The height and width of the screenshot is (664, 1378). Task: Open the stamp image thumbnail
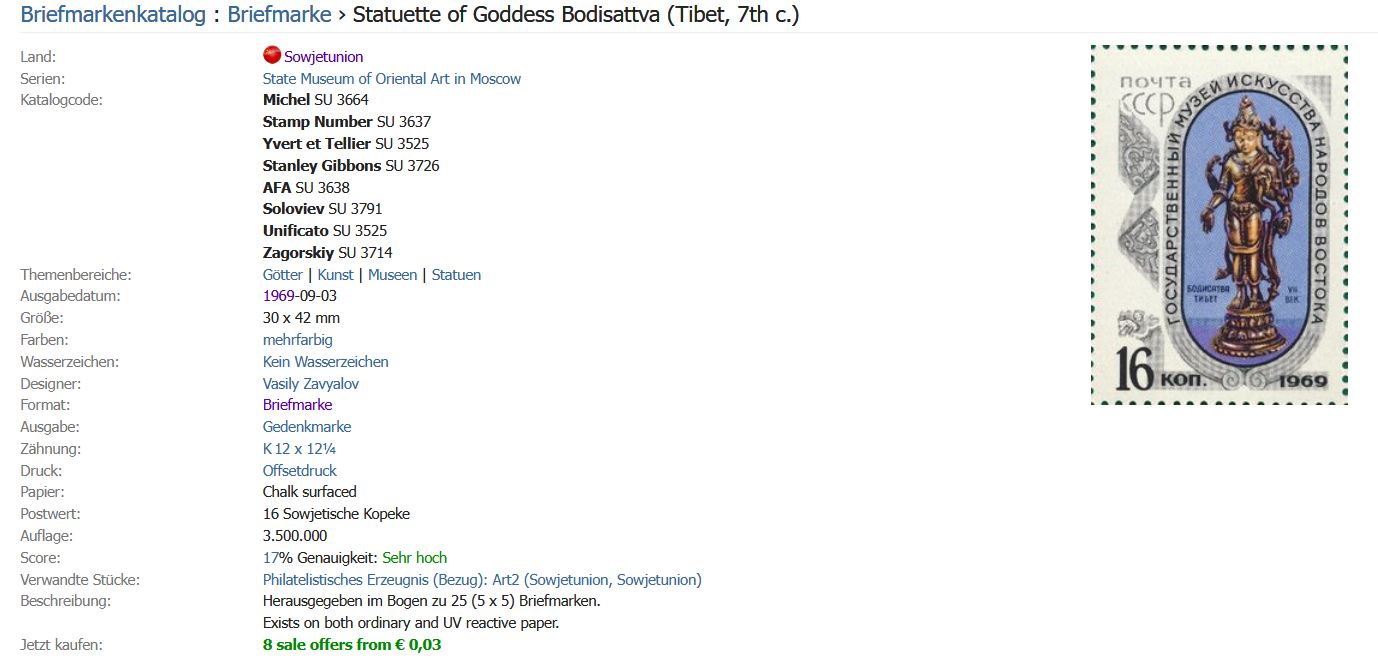point(1219,225)
